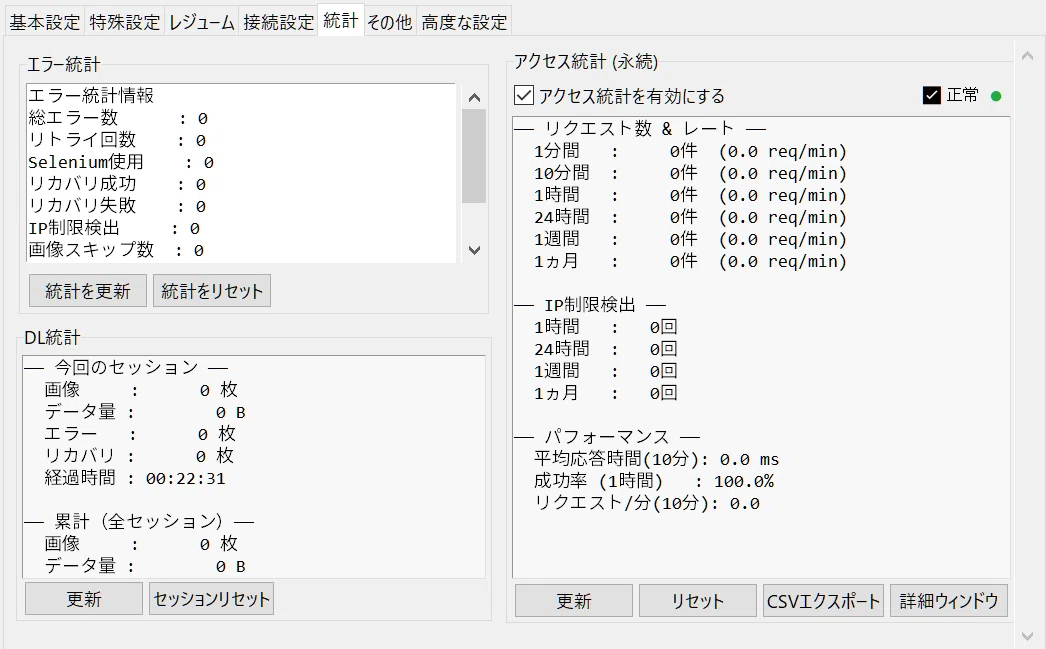
Task: Click the 平均応答時間(10分) line
Action: tap(656, 460)
